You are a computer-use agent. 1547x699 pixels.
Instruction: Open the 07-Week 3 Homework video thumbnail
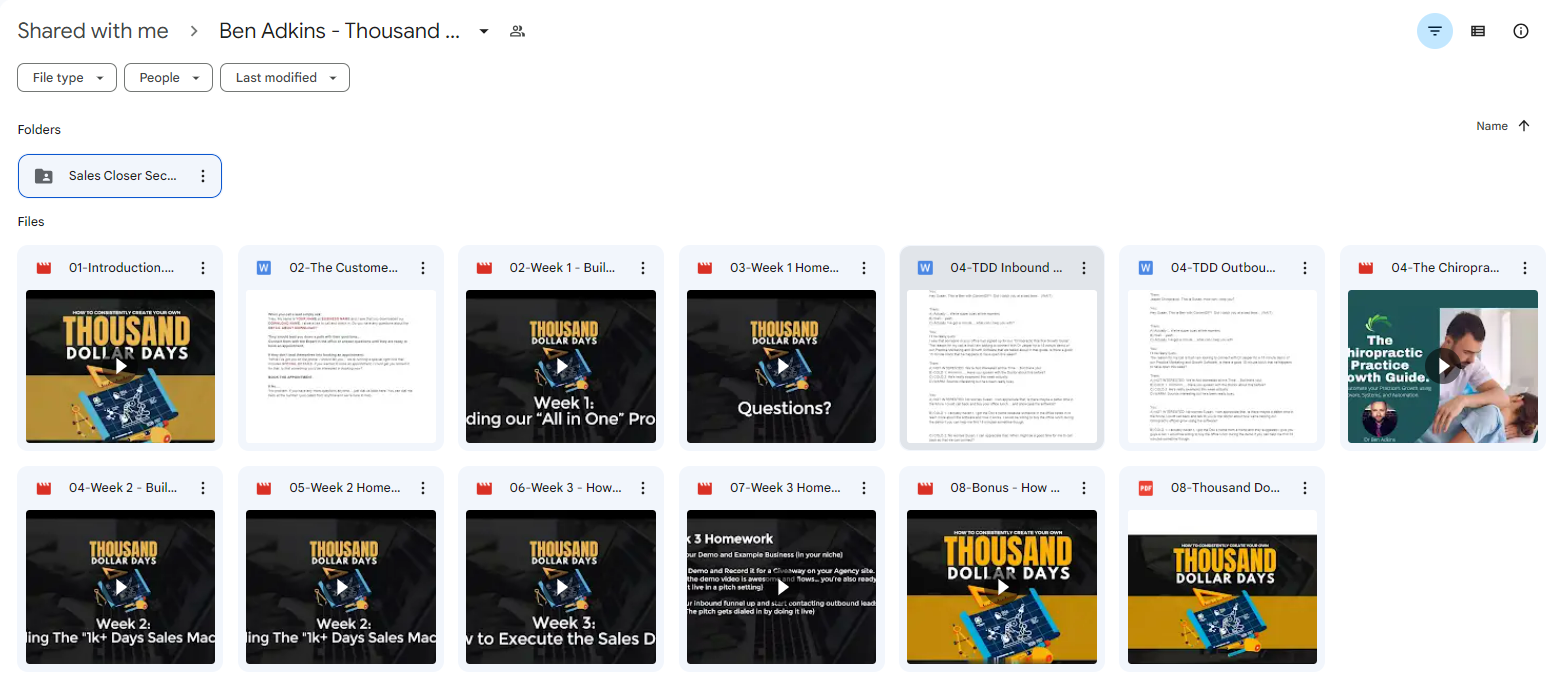point(782,587)
